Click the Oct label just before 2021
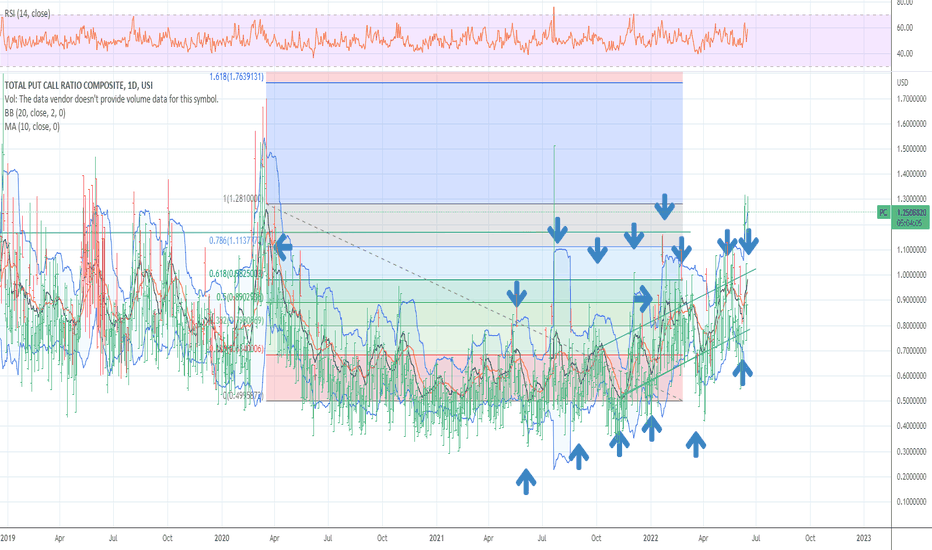932x550 pixels. (382, 538)
